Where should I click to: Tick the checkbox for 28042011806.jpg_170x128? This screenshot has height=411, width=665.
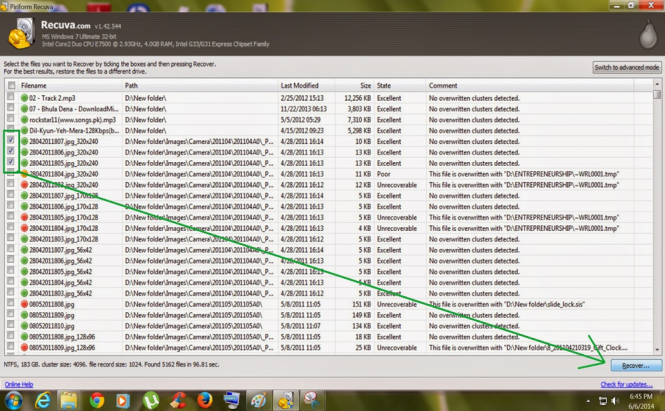[11, 205]
